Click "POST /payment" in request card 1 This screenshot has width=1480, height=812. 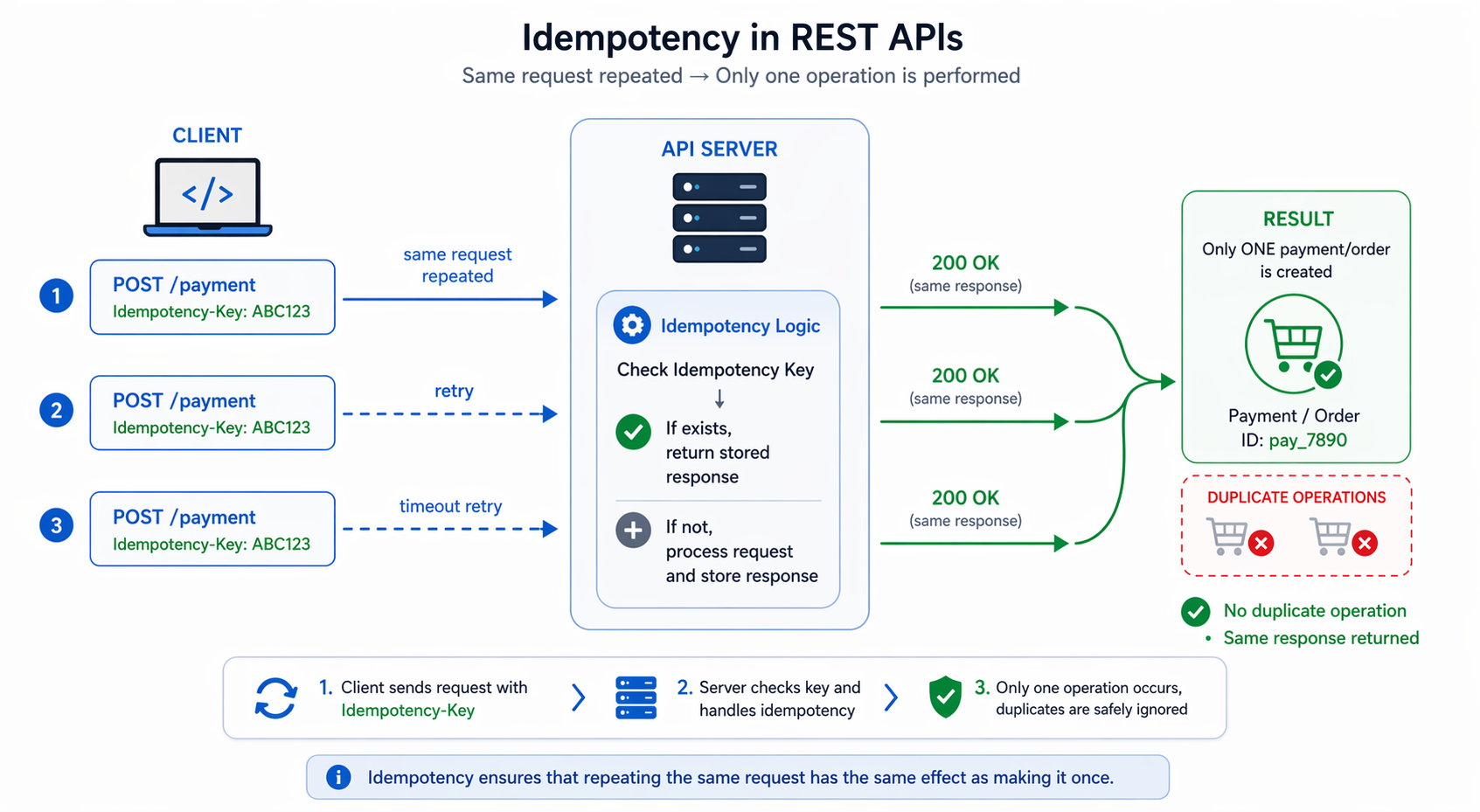[184, 285]
